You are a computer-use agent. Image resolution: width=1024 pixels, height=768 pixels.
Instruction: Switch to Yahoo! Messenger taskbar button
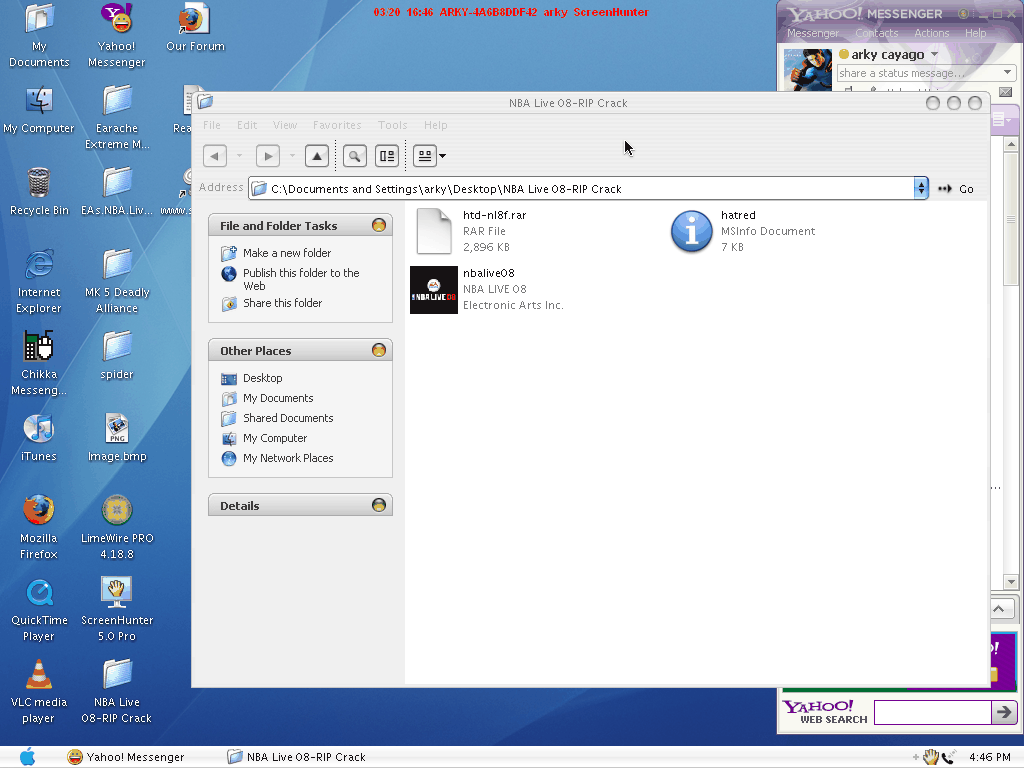point(127,757)
